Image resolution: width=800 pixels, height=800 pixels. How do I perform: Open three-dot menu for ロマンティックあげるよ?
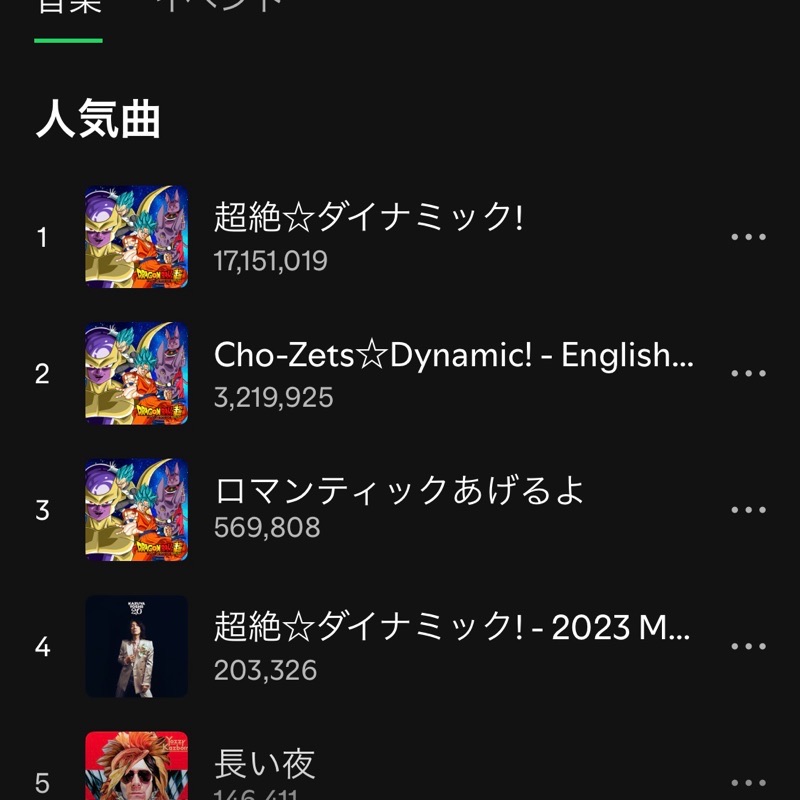(748, 510)
